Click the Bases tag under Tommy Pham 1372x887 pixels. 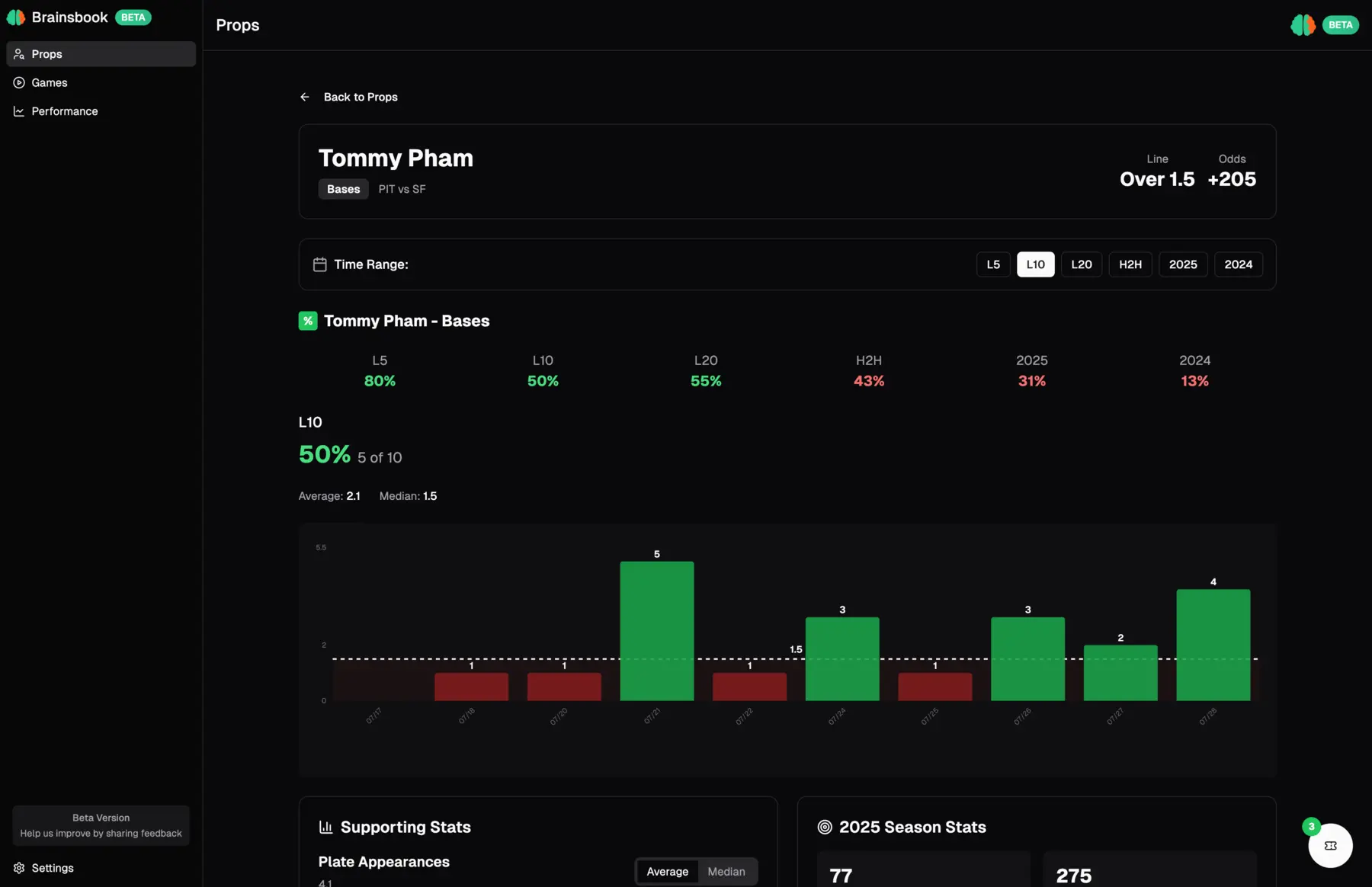click(x=343, y=189)
